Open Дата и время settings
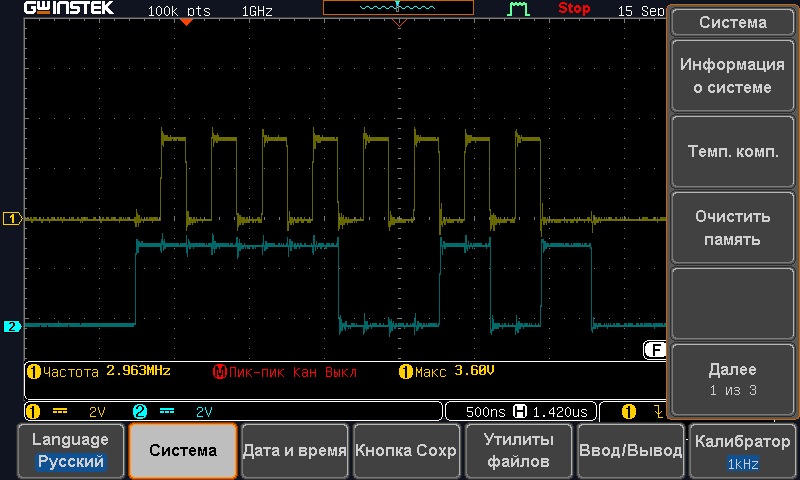800x480 pixels. tap(294, 451)
